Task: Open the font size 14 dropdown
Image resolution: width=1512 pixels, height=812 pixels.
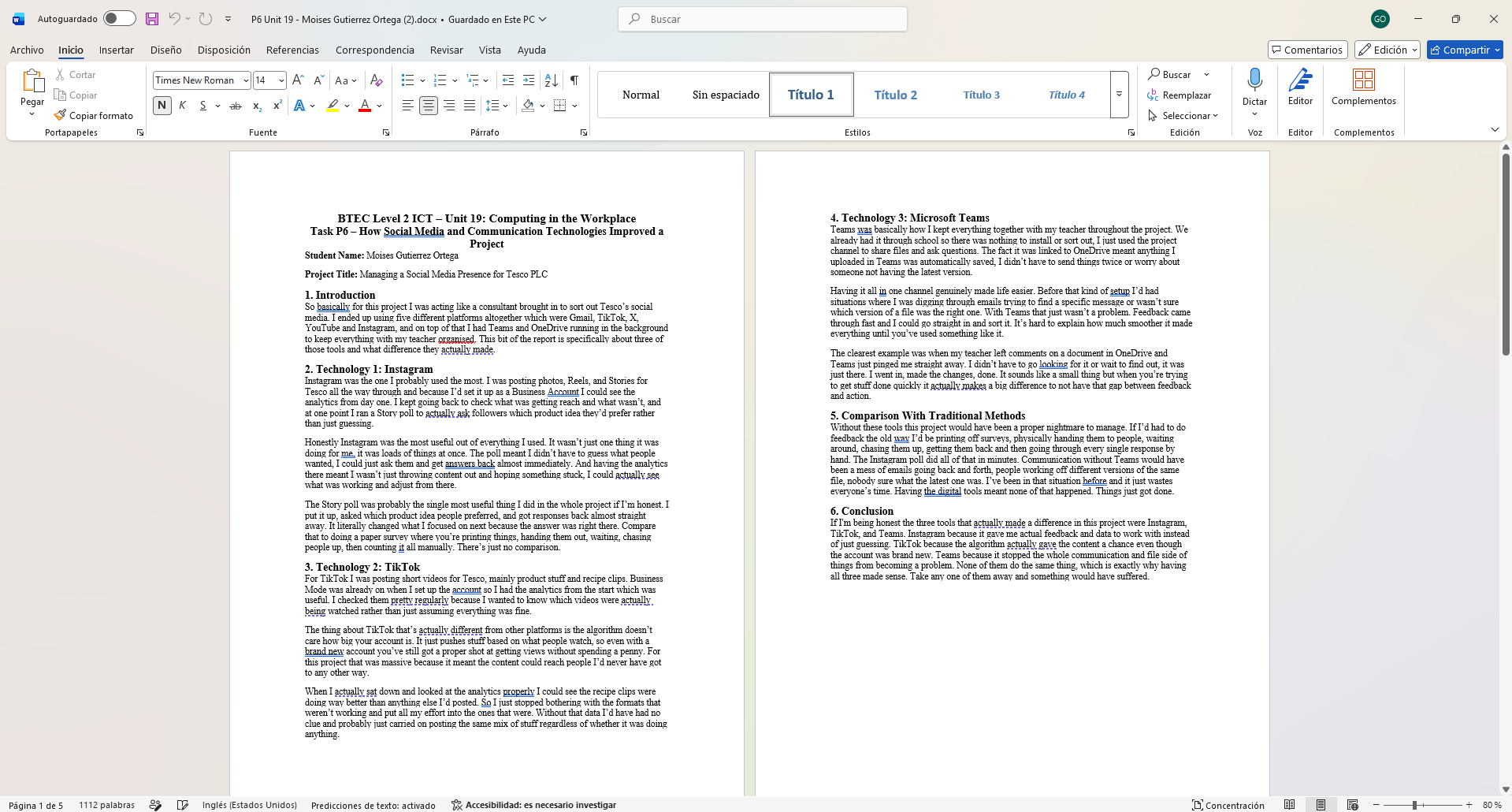Action: (281, 80)
